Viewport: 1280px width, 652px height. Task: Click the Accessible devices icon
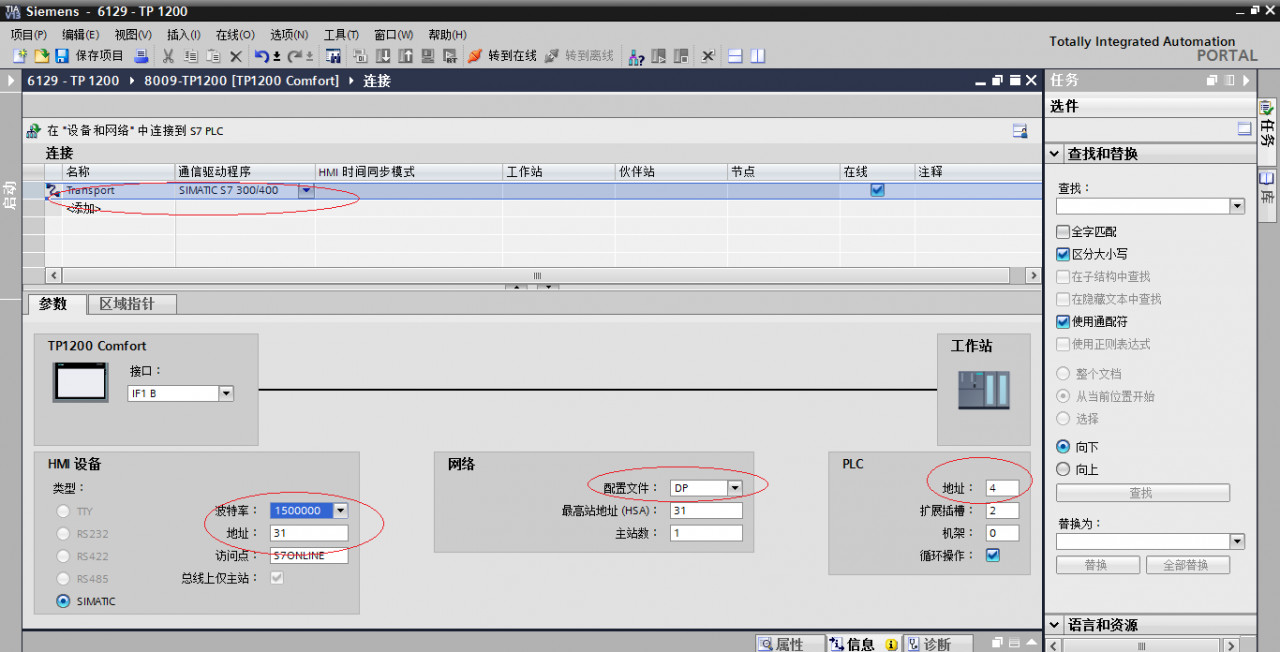(636, 56)
